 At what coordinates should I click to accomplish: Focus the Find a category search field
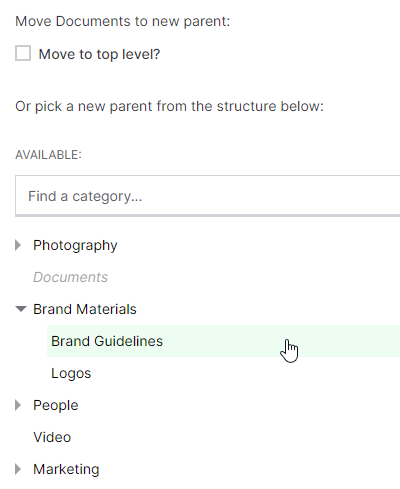click(207, 196)
